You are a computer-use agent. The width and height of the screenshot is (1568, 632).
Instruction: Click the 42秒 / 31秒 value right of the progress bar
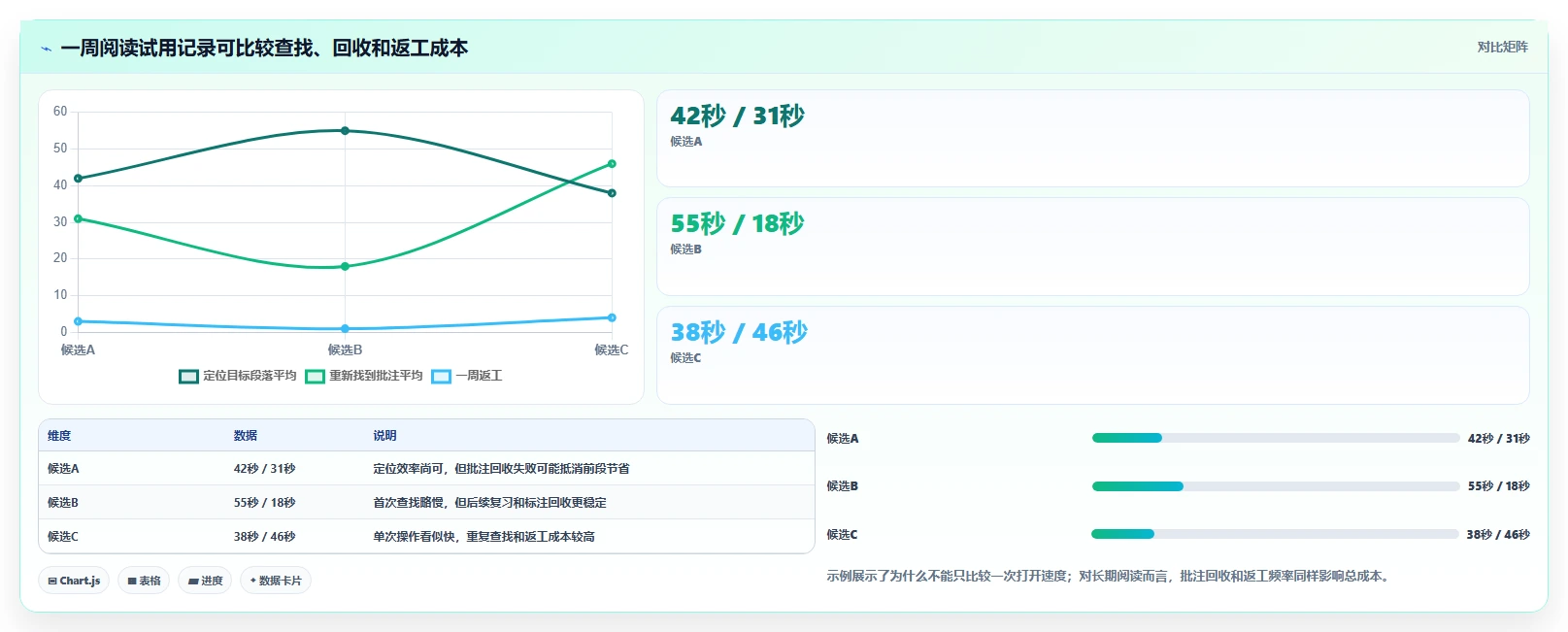coord(1499,439)
